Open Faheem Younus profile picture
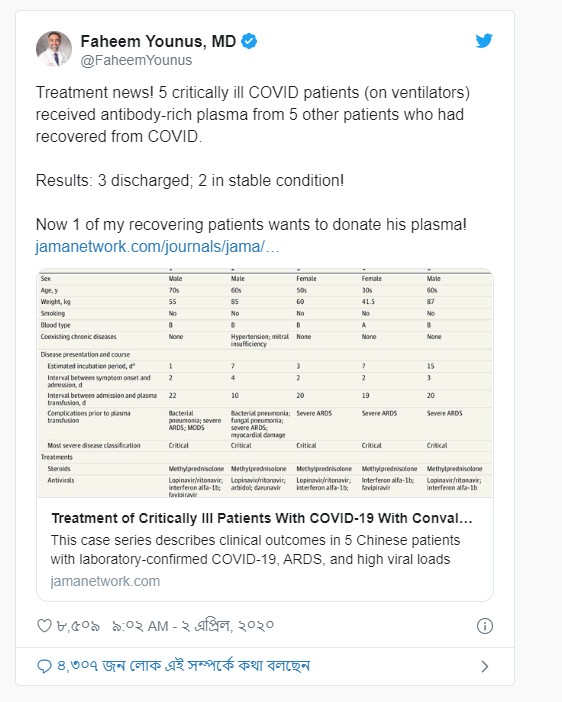 point(54,49)
